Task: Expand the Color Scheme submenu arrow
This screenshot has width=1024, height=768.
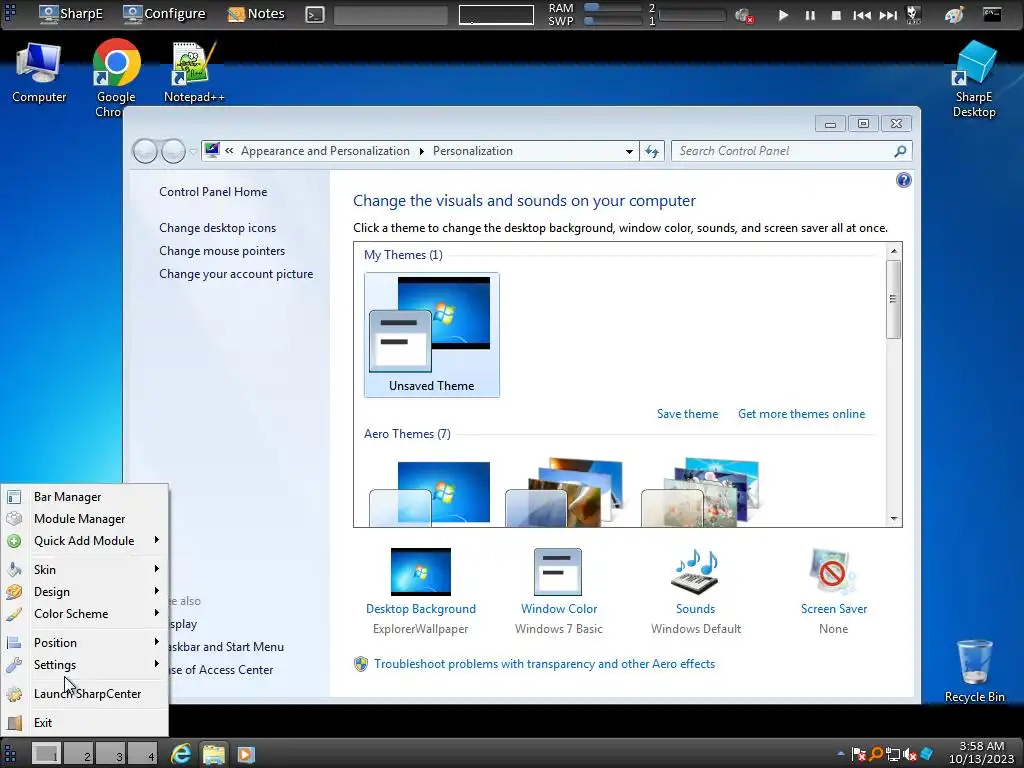Action: coord(157,613)
